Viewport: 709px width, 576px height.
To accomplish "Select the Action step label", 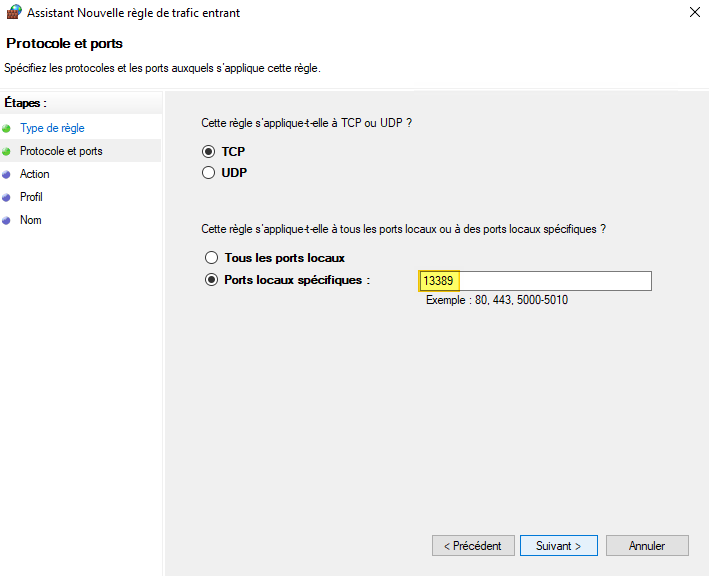I will pos(35,174).
